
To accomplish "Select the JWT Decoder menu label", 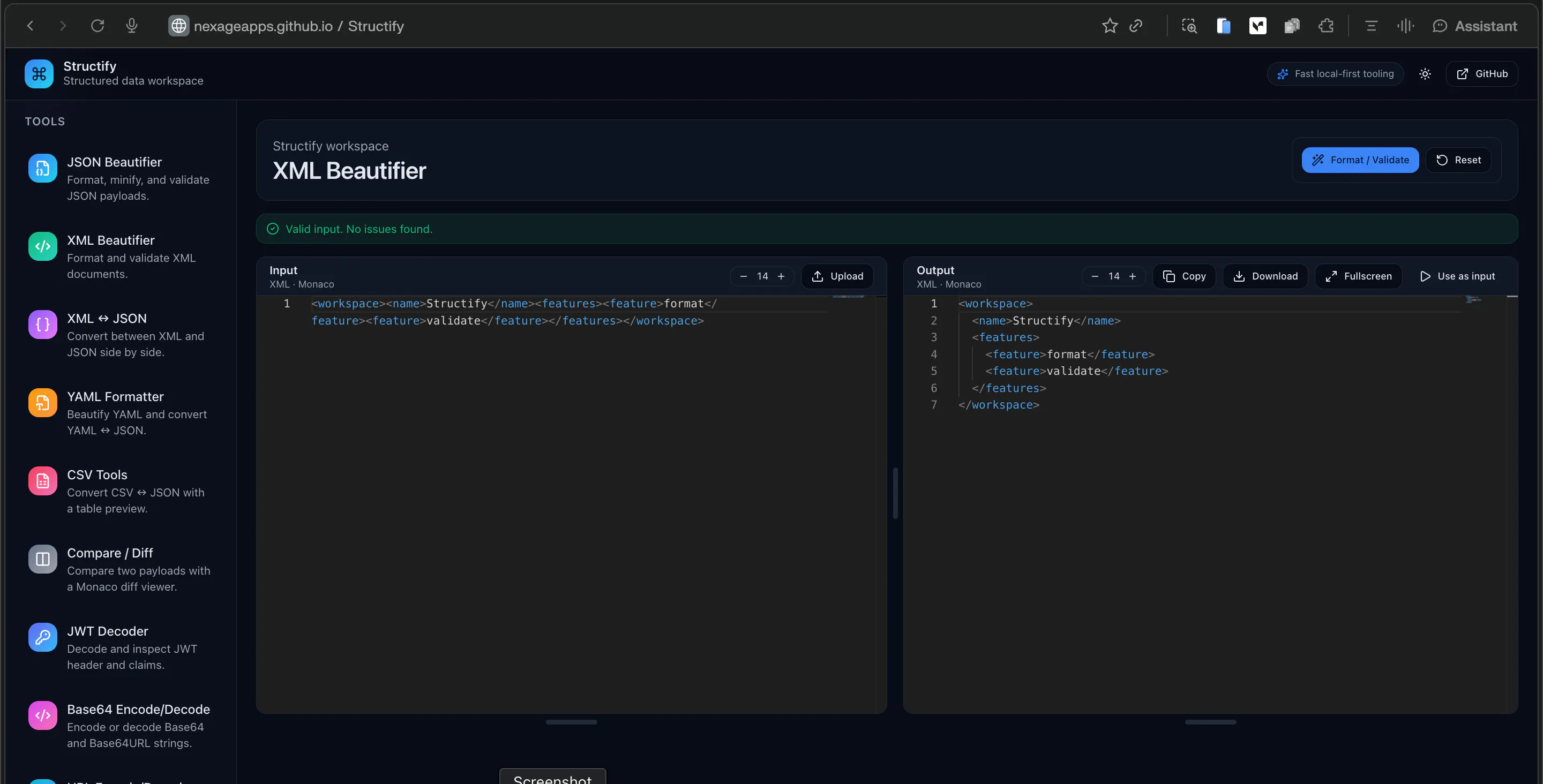I will 107,631.
